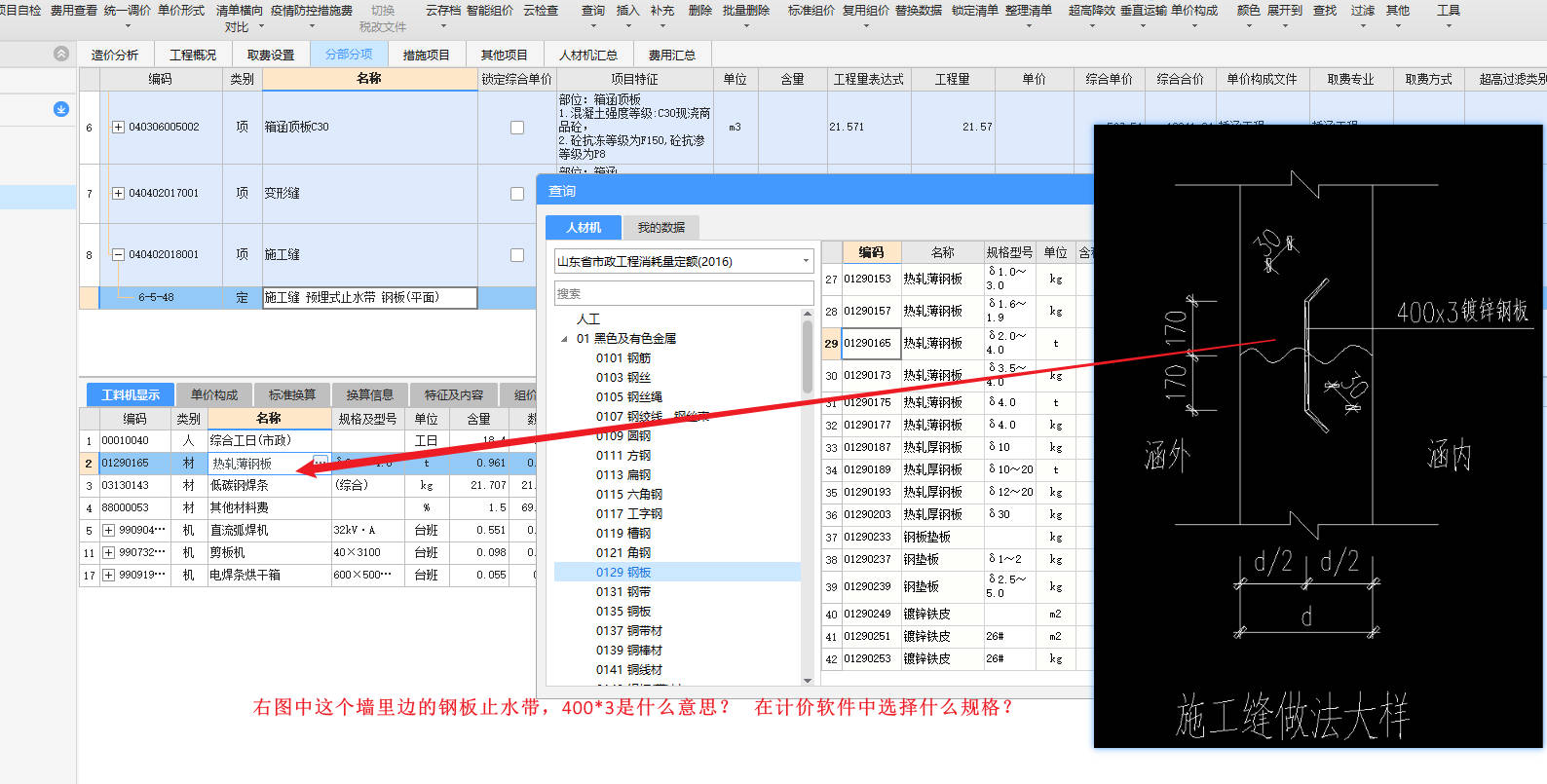Screen dimensions: 1547x784
Task: Open the 工具 toolbar dropdown
Action: [x=1449, y=26]
